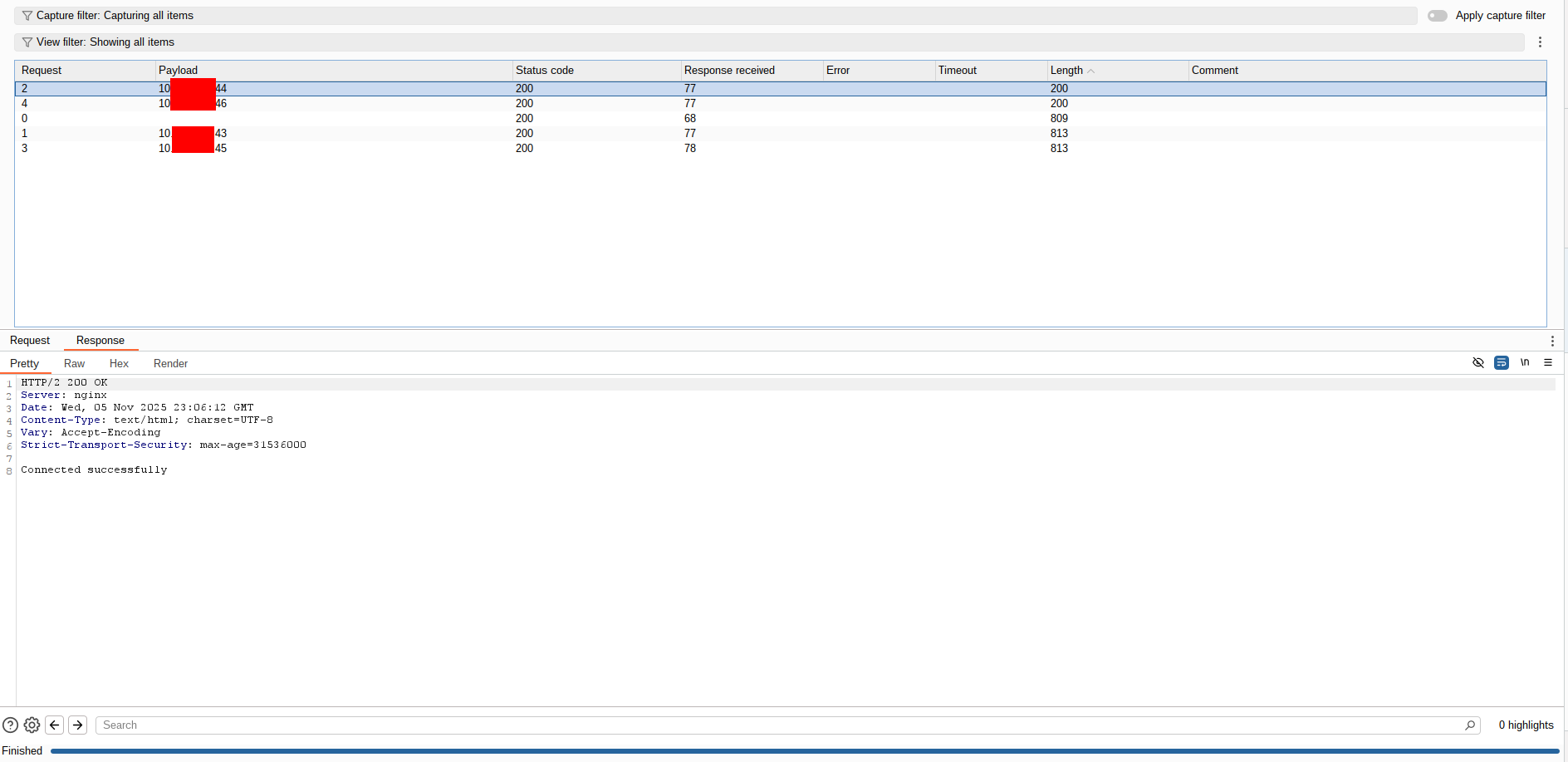Viewport: 1568px width, 762px height.
Task: Select request row 0 in the results table
Action: (332, 118)
